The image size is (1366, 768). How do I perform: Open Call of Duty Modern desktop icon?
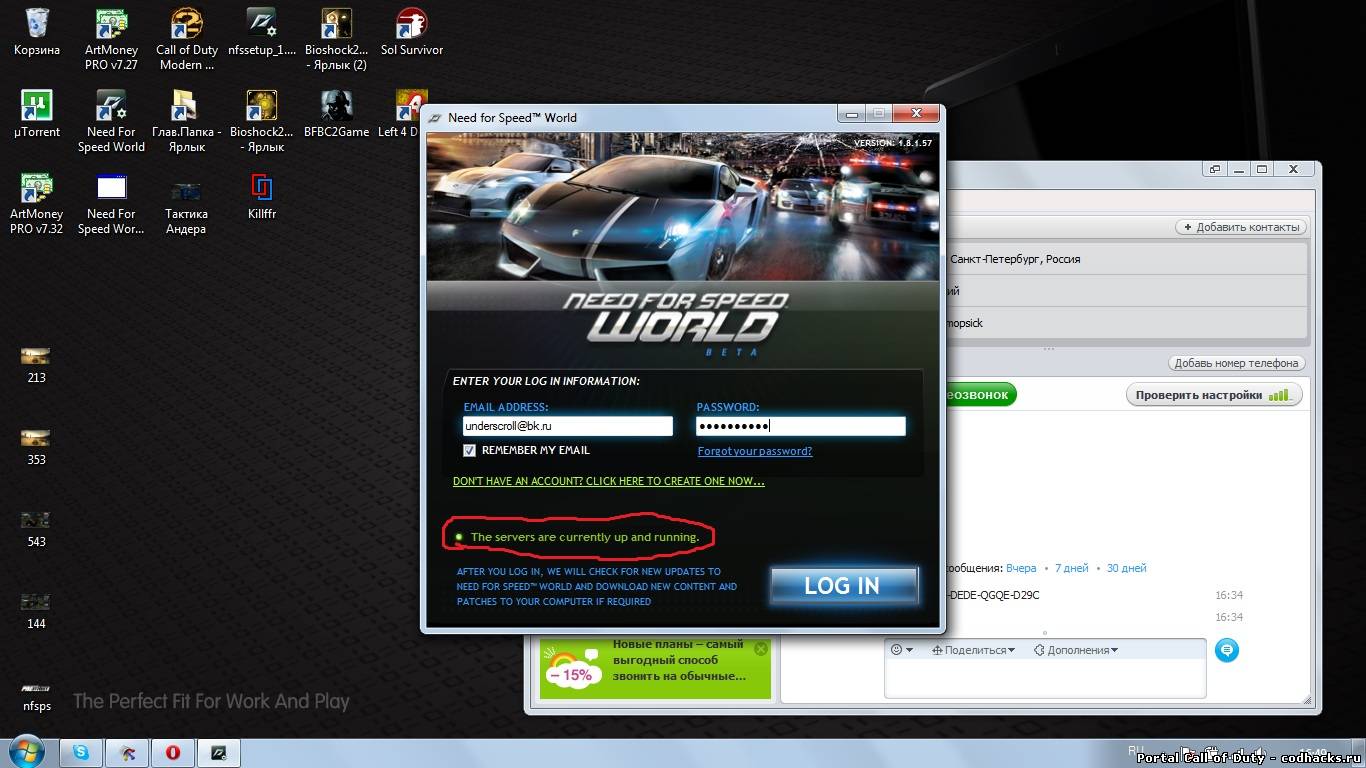pyautogui.click(x=187, y=39)
